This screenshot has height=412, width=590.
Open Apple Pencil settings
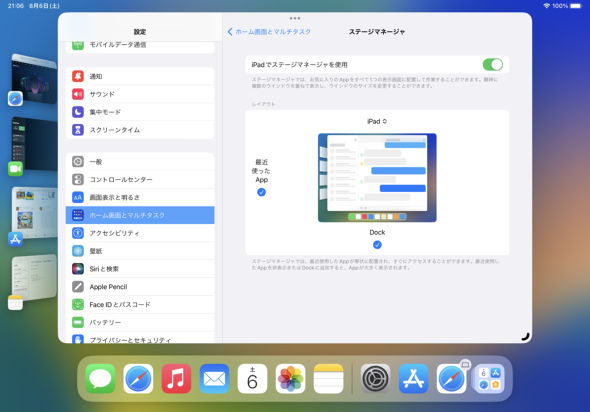(140, 287)
